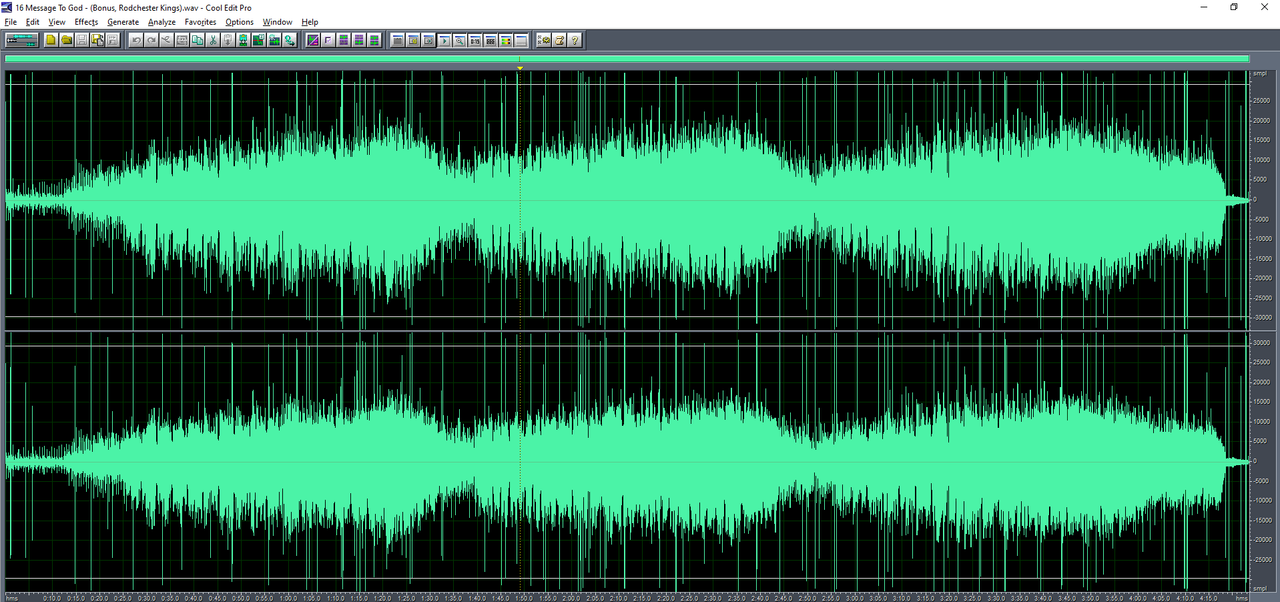
Task: Open Help with the yellow question mark icon
Action: [574, 40]
